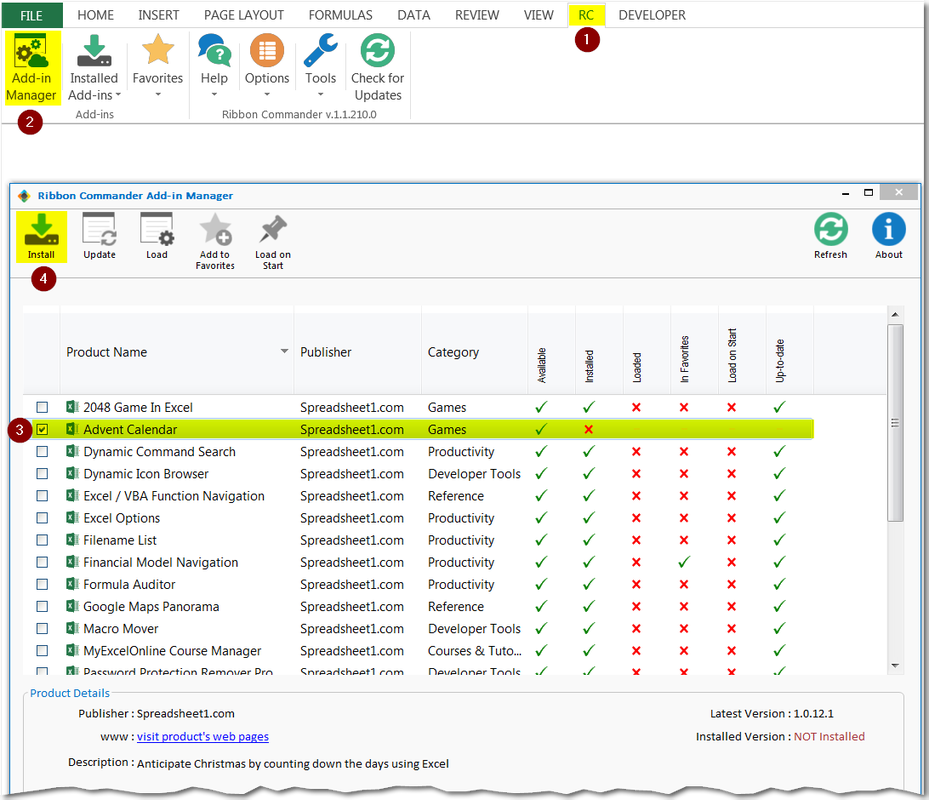
Task: Click the Ribbon Commander title bar logo
Action: (24, 196)
